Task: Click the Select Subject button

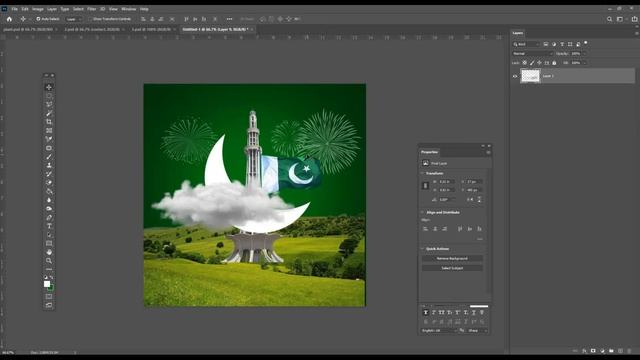Action: [452, 268]
